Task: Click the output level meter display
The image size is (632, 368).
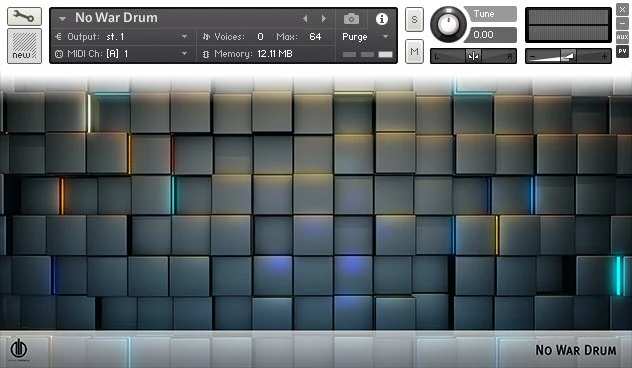Action: coord(568,25)
